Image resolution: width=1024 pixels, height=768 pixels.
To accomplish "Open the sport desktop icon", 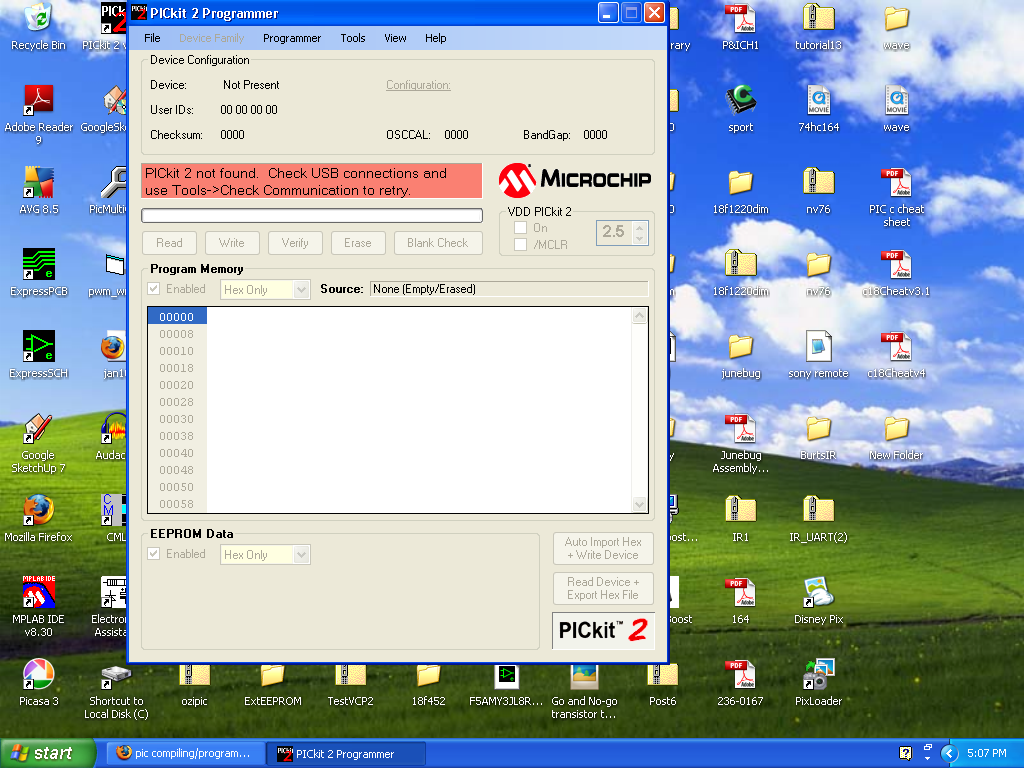I will click(x=741, y=109).
